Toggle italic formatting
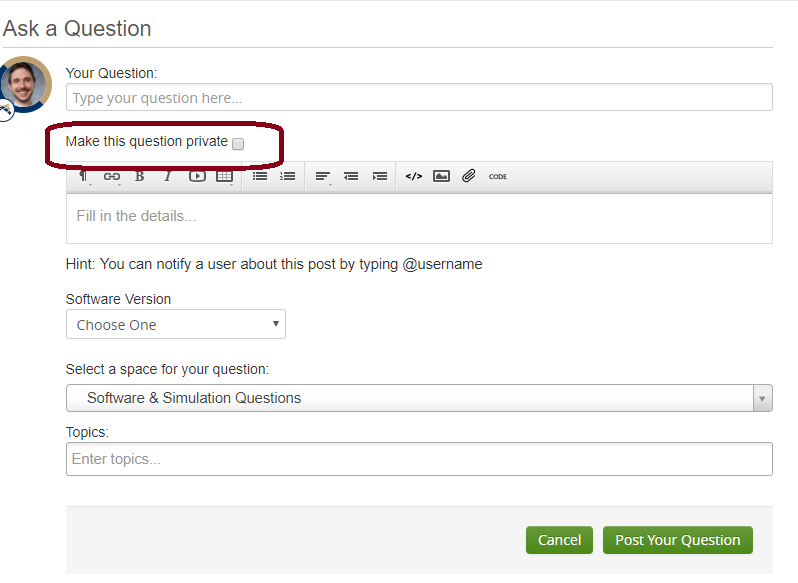The image size is (798, 583). [x=168, y=177]
